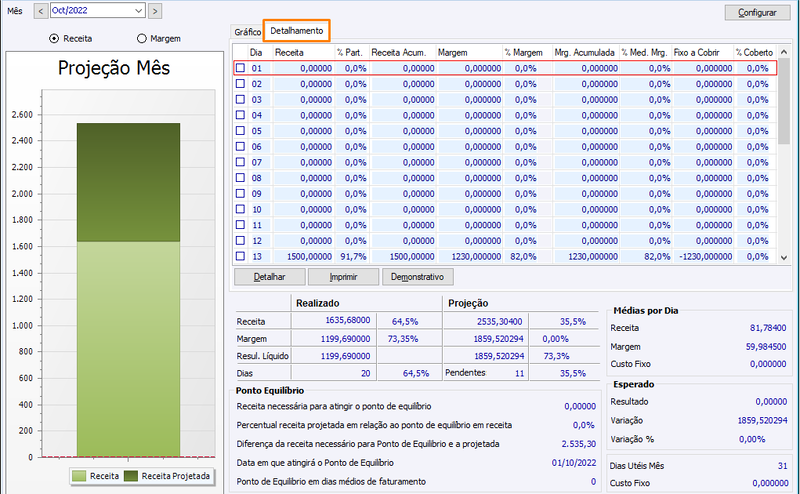800x494 pixels.
Task: Open the Detalhamento tab
Action: click(x=296, y=31)
